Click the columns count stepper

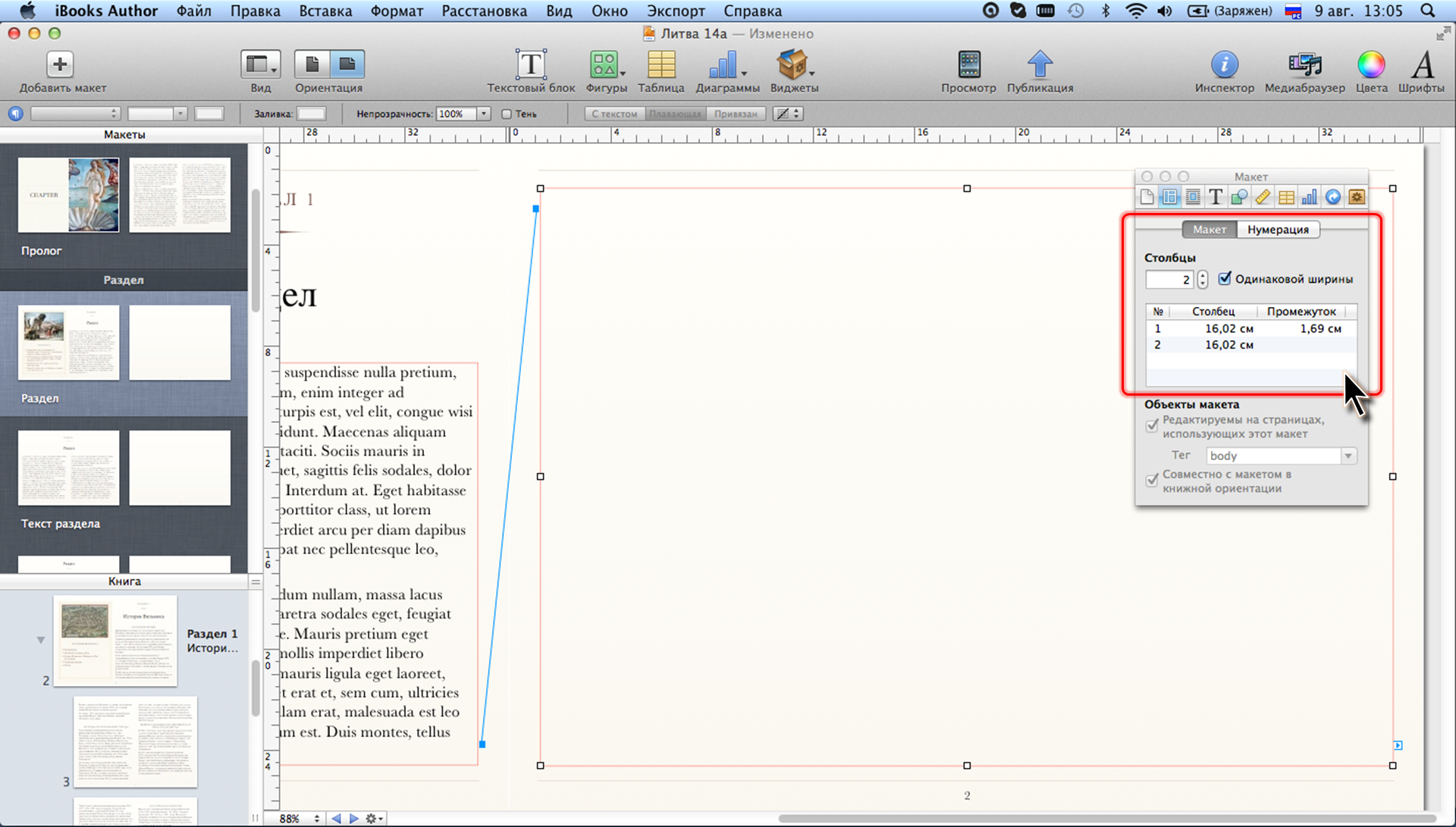point(1203,279)
